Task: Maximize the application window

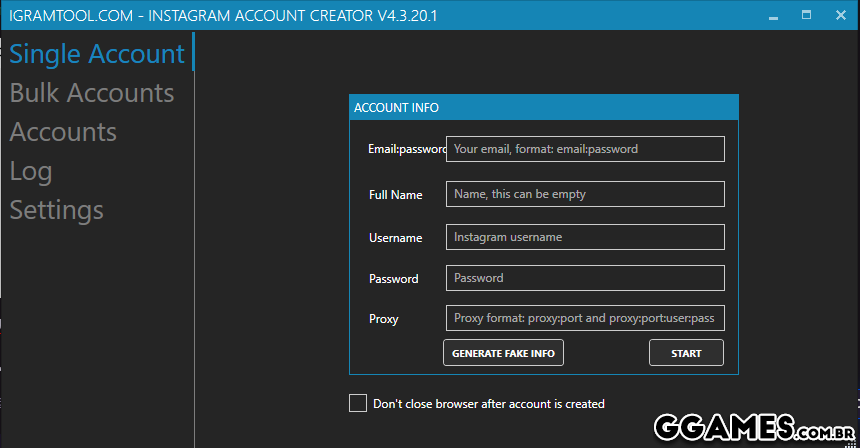Action: coord(806,17)
